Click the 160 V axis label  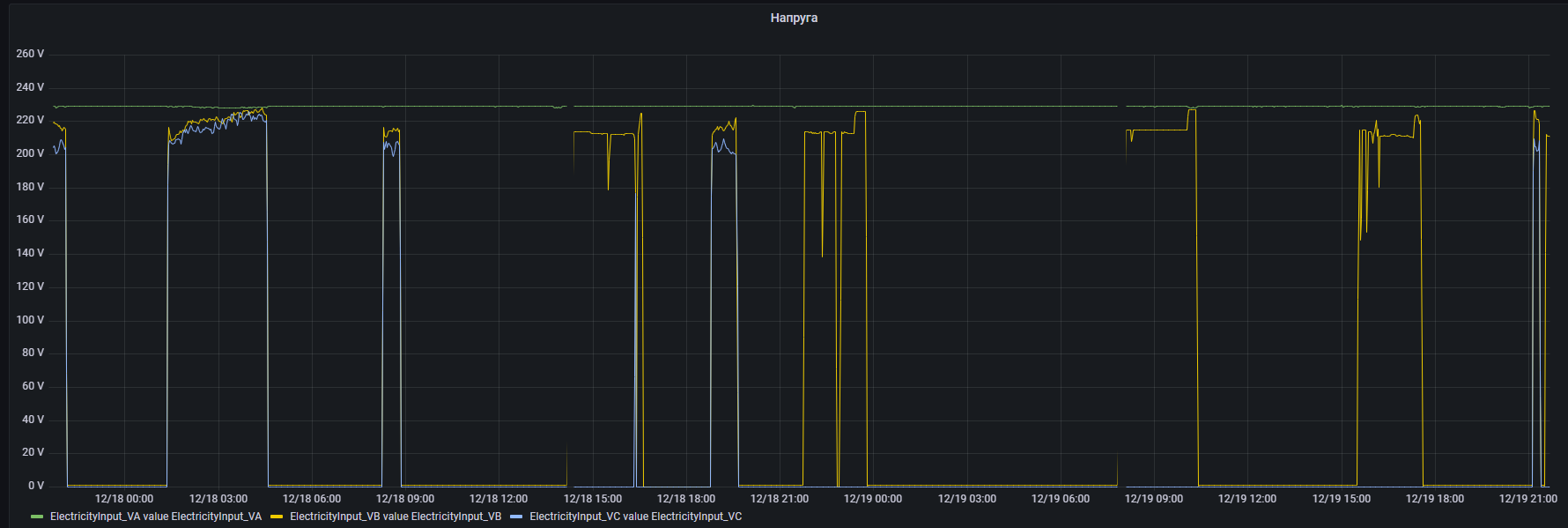point(30,219)
